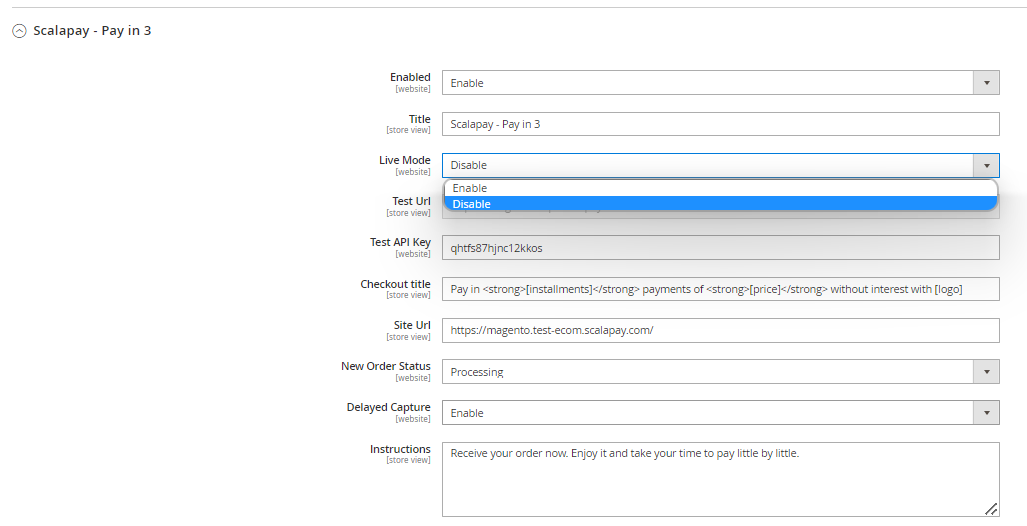Click the Delayed Capture label
Viewport: 1027px width, 526px height.
tap(388, 407)
